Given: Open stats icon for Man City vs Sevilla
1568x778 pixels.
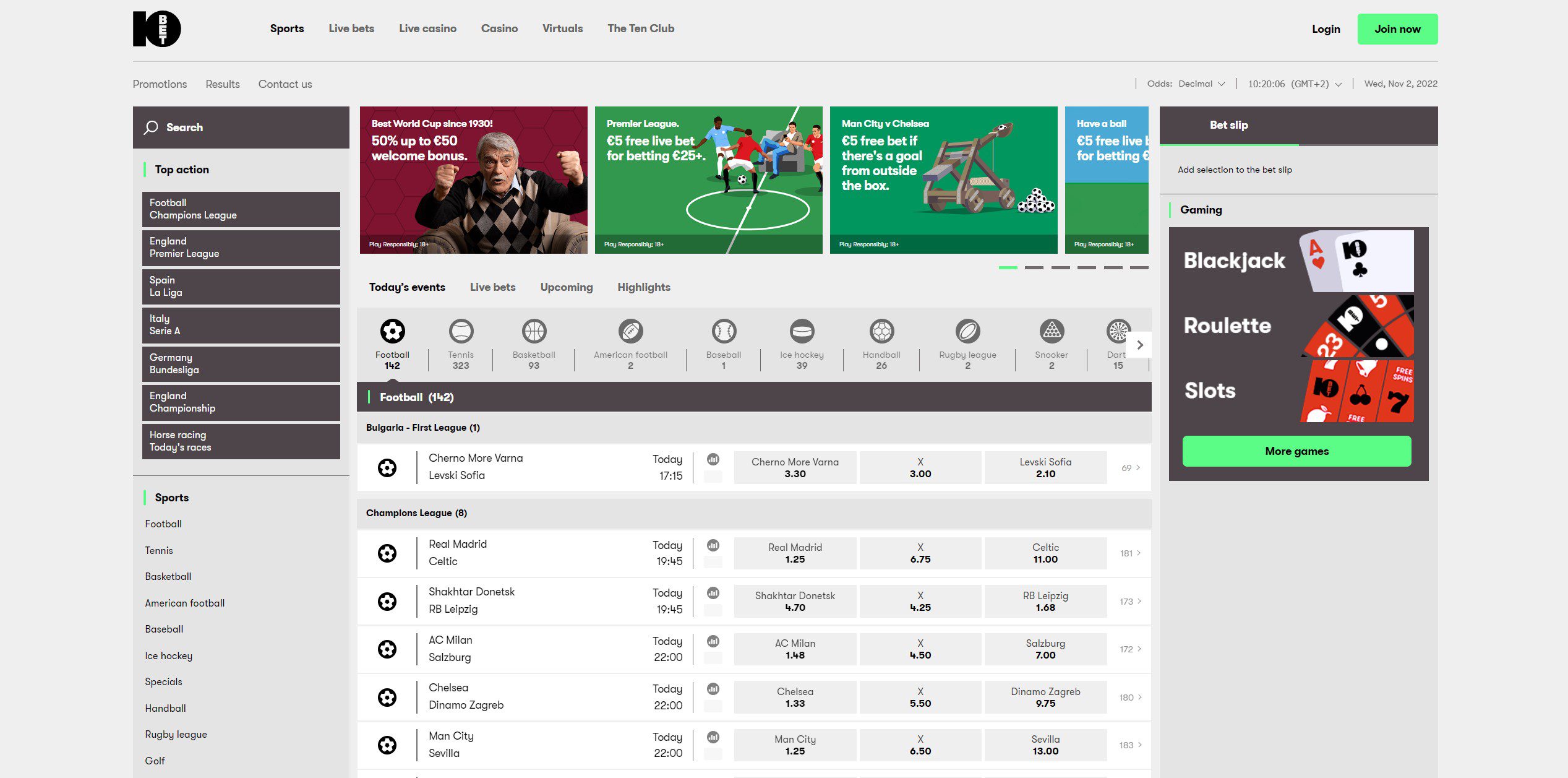Looking at the screenshot, I should [x=713, y=737].
